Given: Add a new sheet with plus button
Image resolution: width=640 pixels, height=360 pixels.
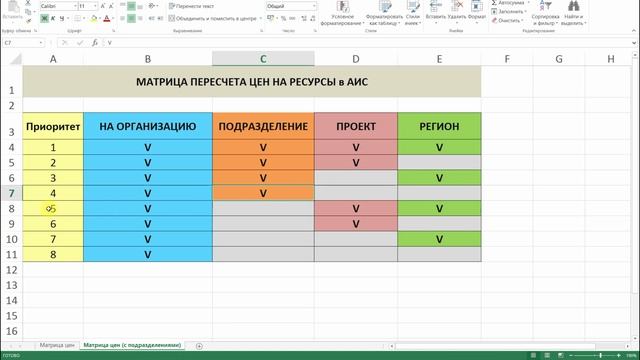Looking at the screenshot, I should [x=199, y=346].
